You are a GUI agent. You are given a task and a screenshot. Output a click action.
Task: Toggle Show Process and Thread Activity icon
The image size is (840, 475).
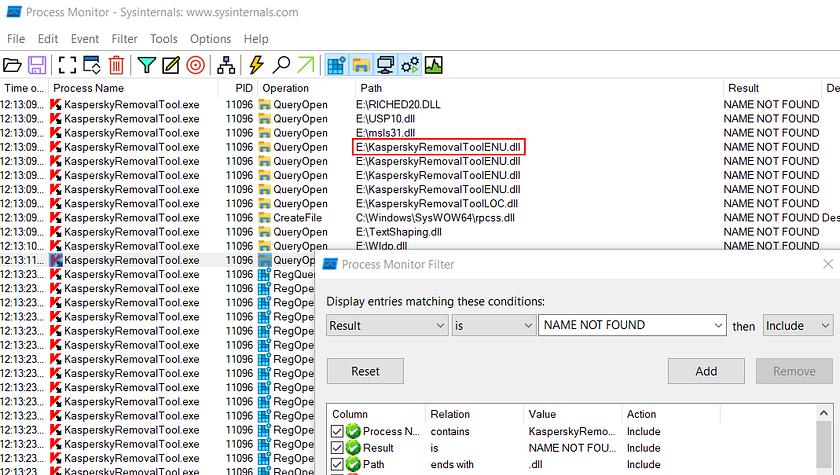click(410, 65)
